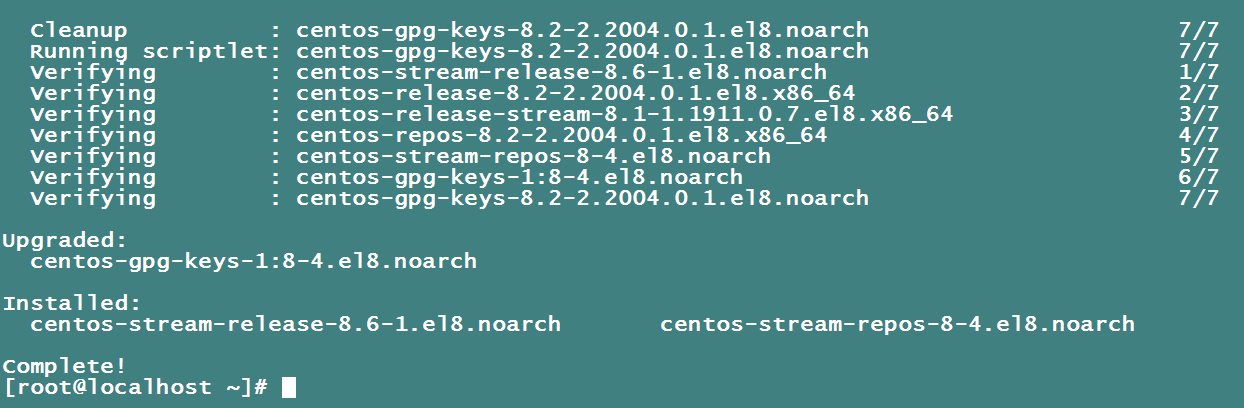Click the 3/7 progress counter
Screen dimensions: 1244x408
[1198, 114]
